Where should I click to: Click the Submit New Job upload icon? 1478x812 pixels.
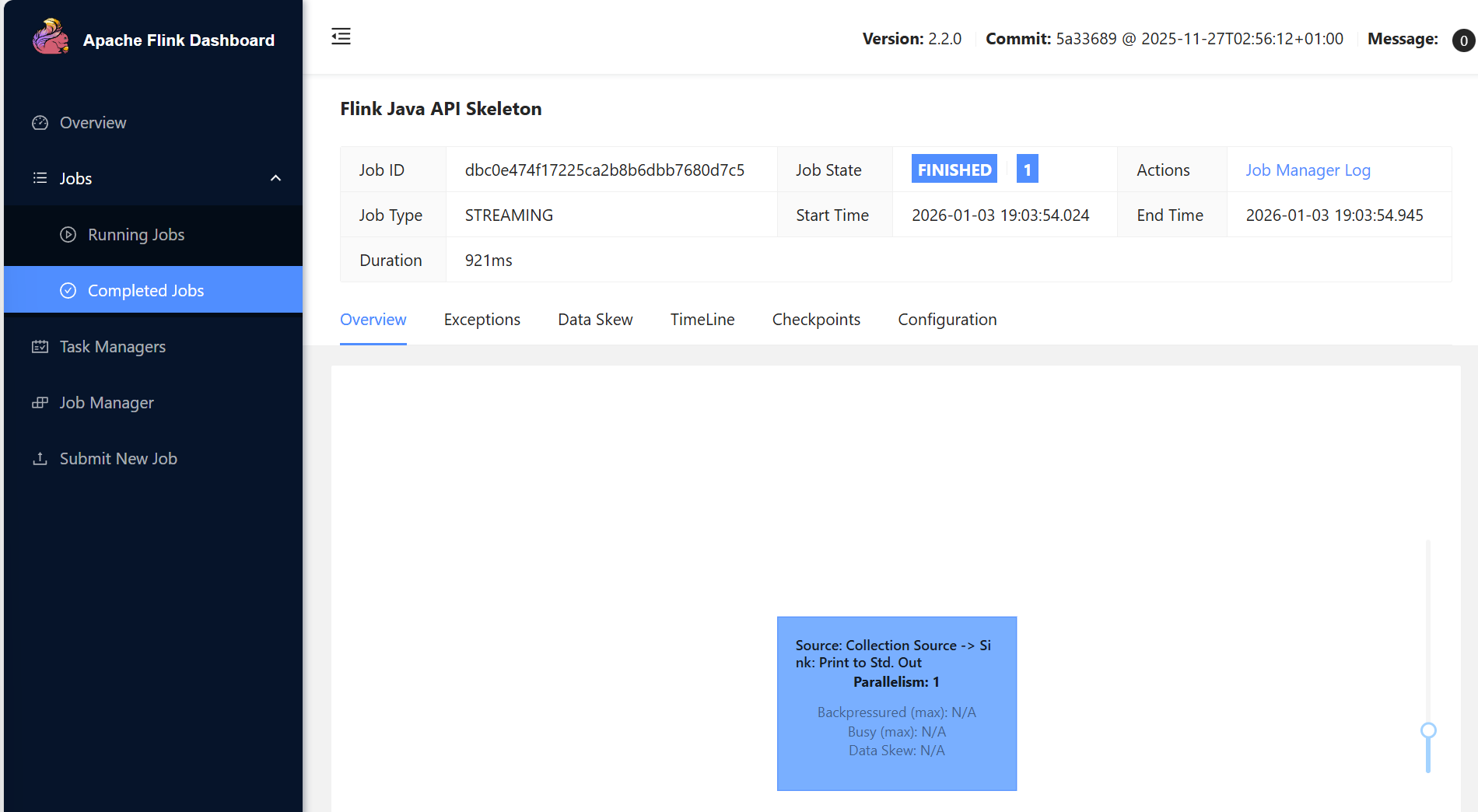click(x=40, y=458)
